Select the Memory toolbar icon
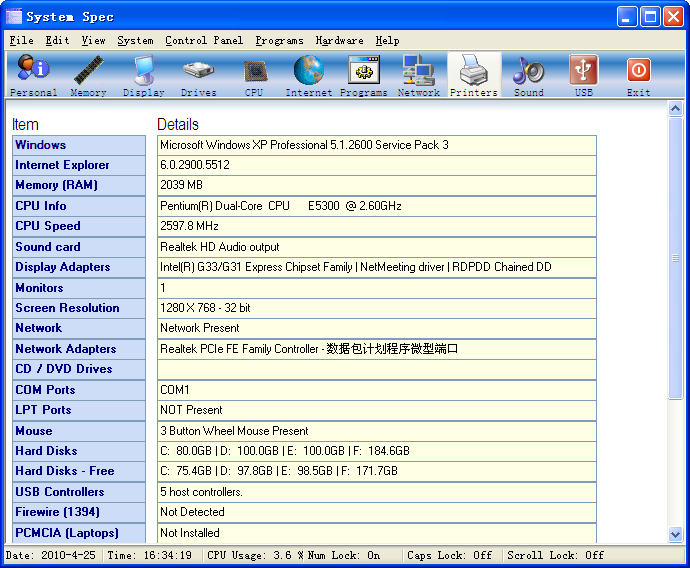This screenshot has width=690, height=568. (88, 75)
